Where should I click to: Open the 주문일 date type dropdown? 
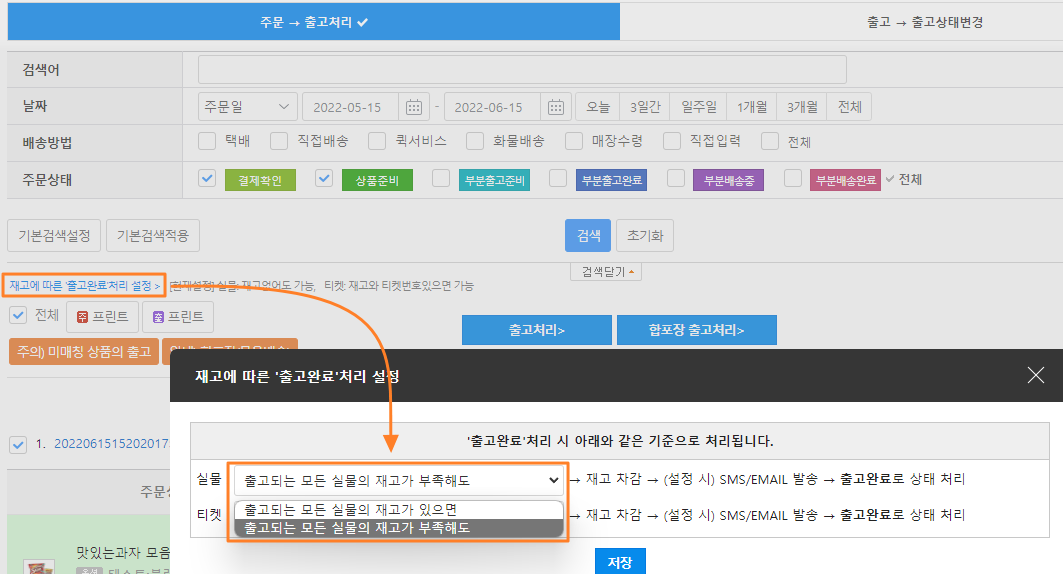247,107
